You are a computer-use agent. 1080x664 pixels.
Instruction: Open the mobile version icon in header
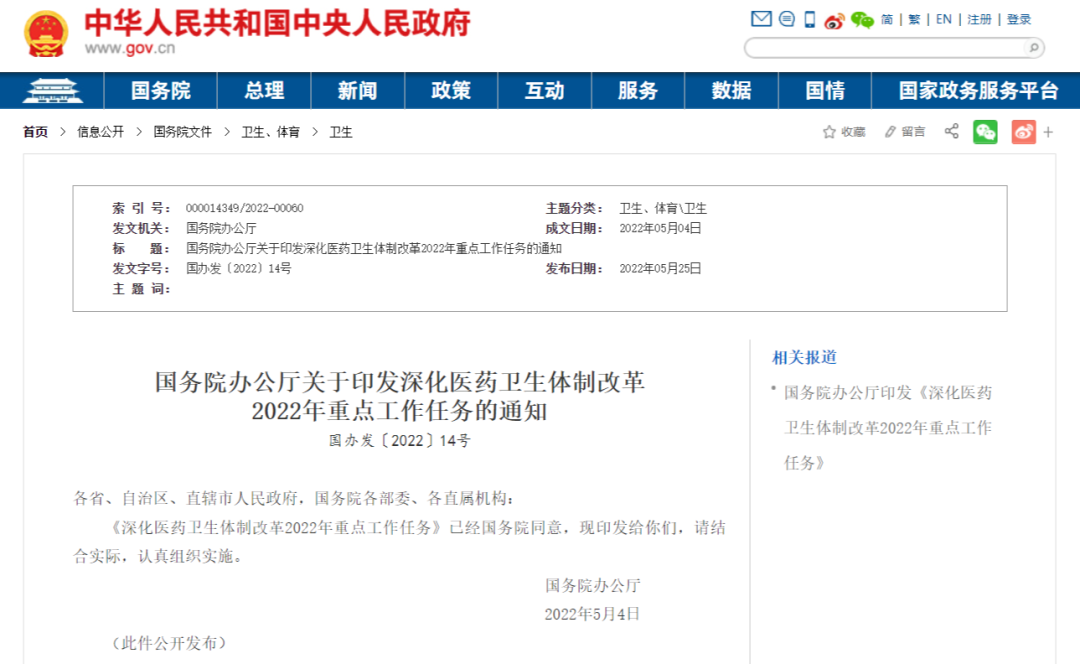tap(811, 19)
